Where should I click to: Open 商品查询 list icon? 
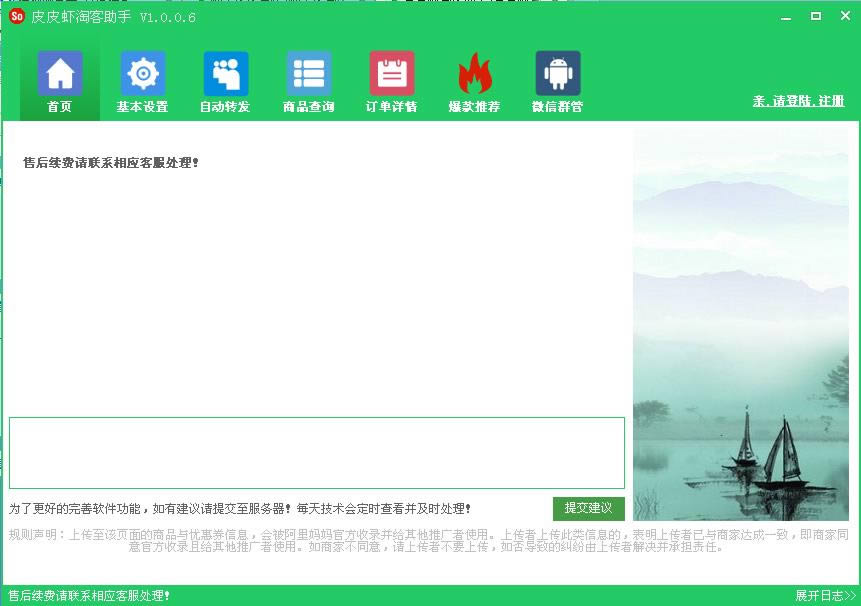309,74
